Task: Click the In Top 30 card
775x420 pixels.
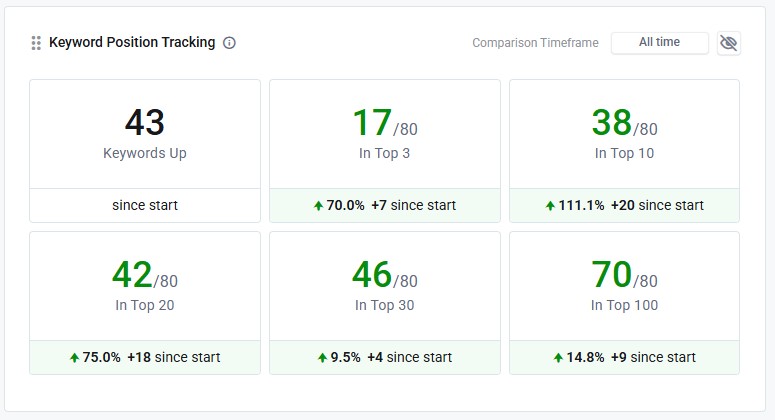Action: [x=385, y=286]
